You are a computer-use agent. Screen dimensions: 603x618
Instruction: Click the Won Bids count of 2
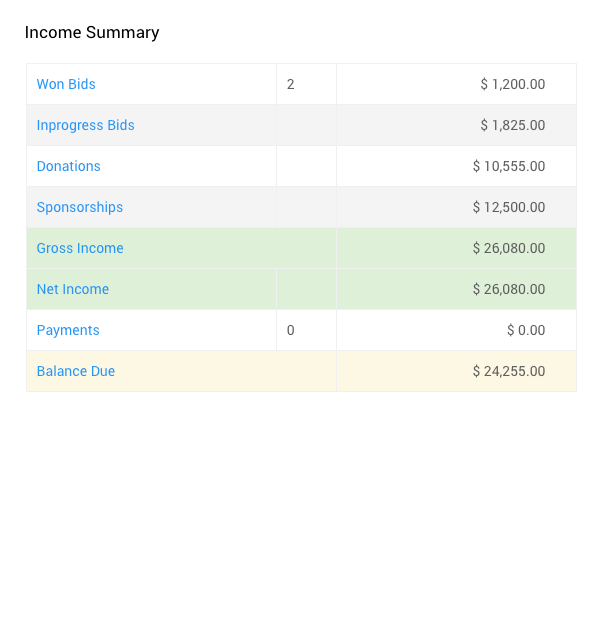point(291,84)
